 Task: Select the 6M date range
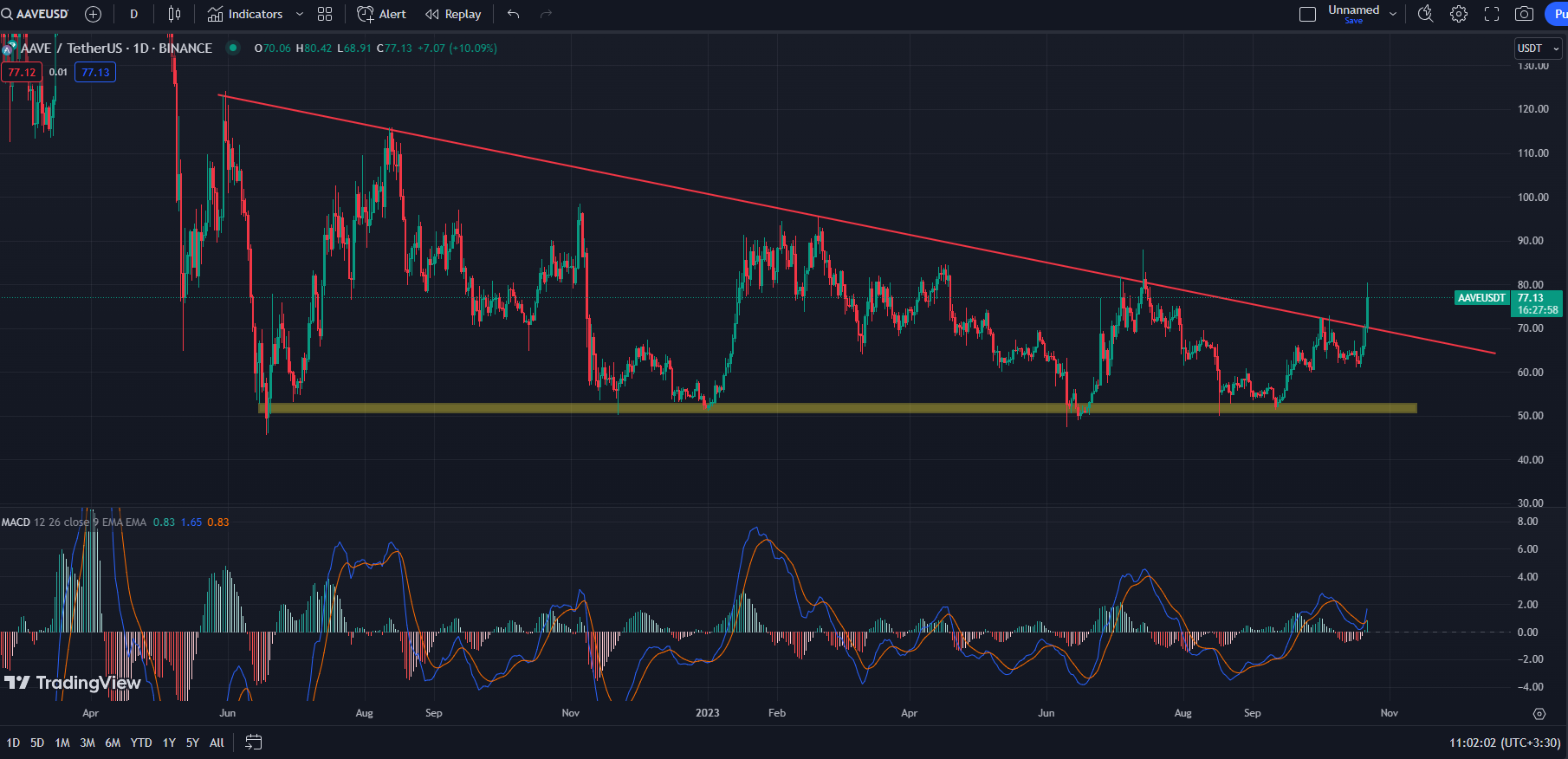tap(113, 743)
